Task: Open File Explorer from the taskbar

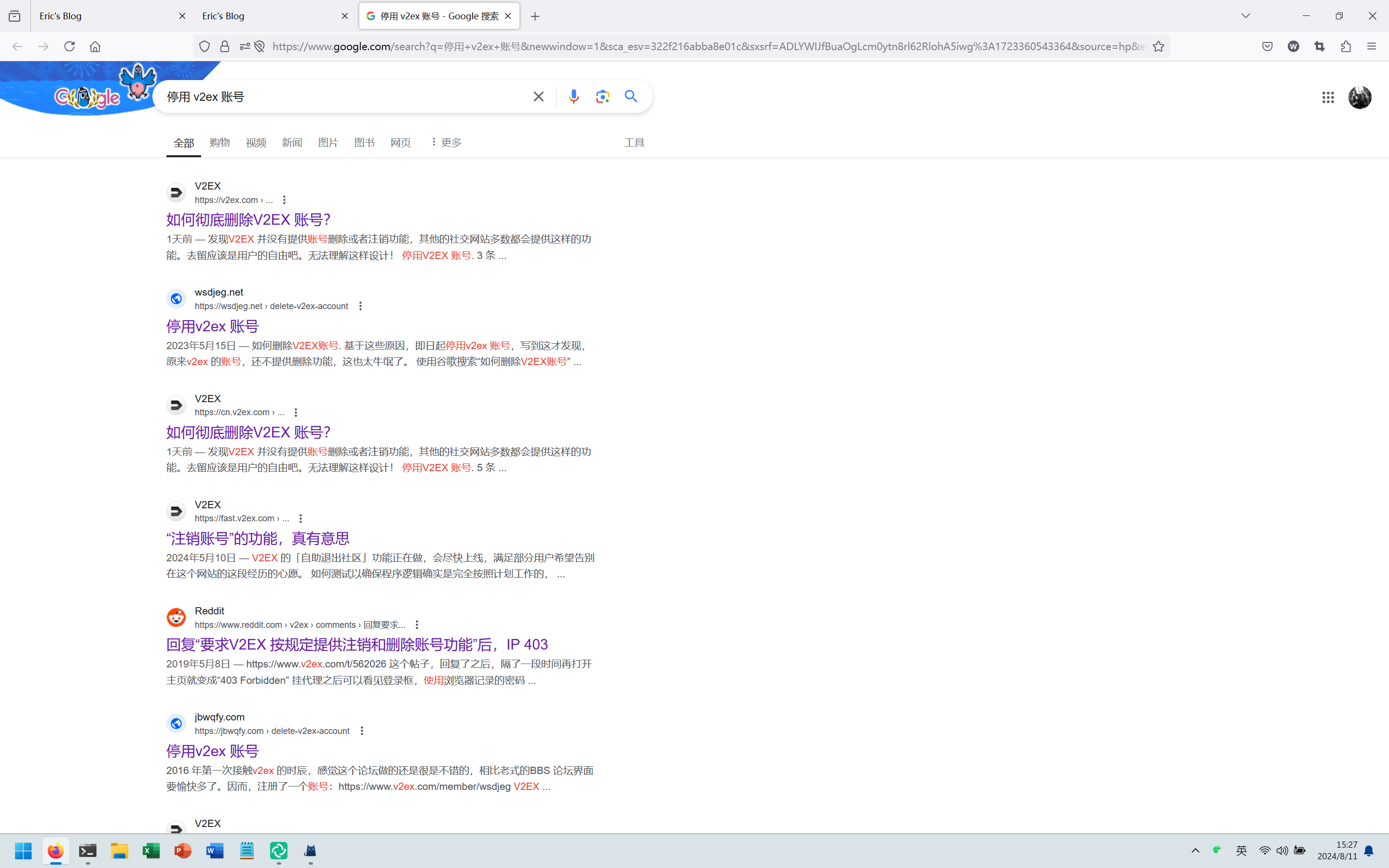Action: (120, 851)
